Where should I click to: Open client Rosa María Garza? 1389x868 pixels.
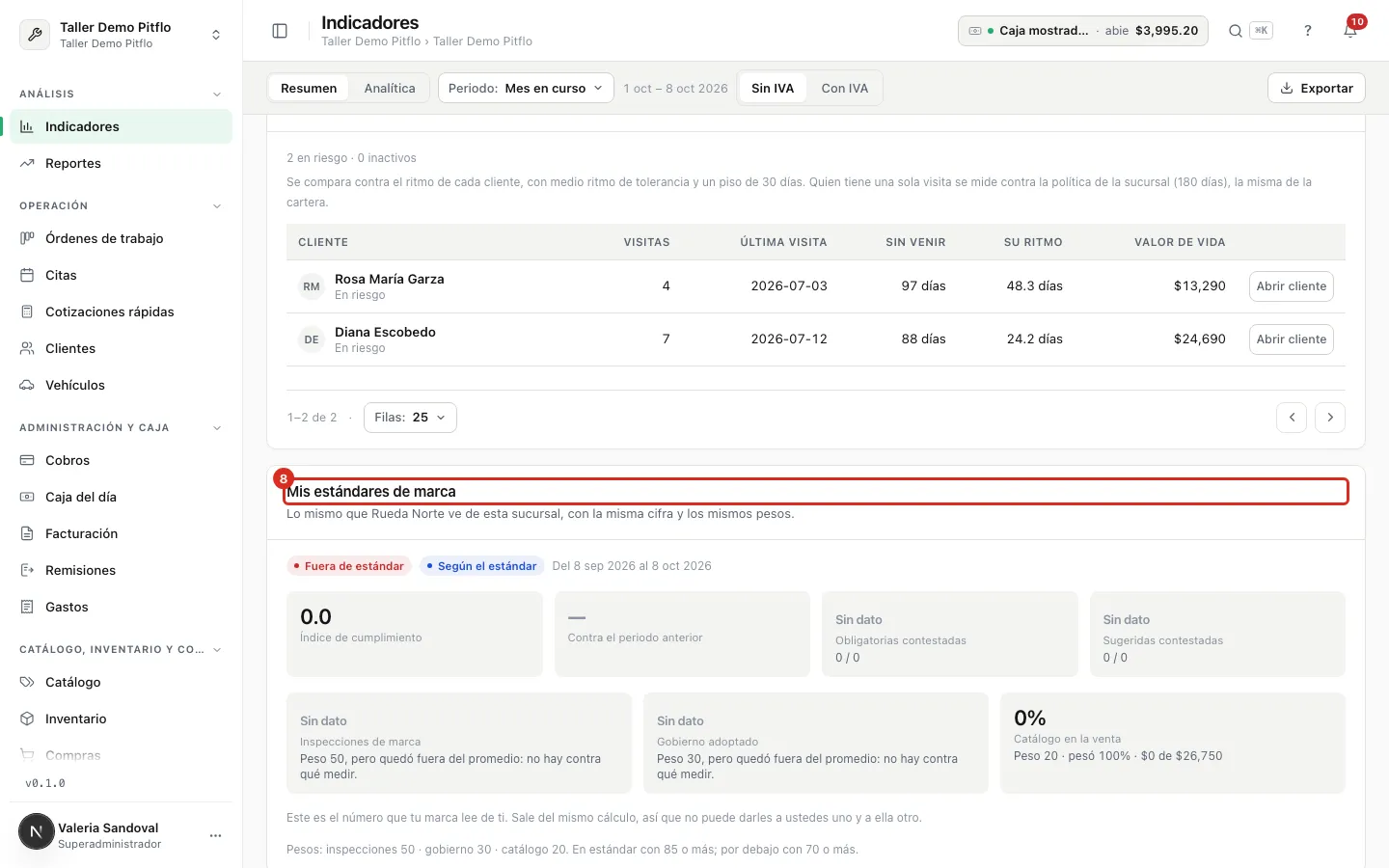(x=1292, y=286)
